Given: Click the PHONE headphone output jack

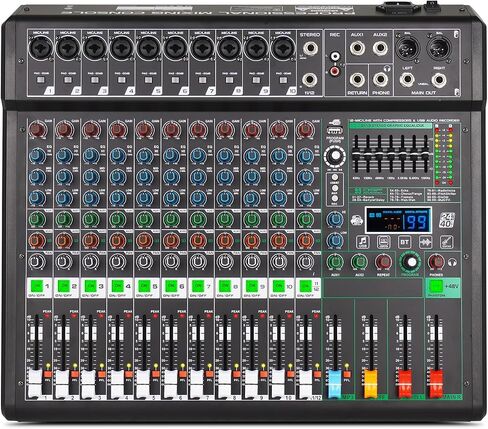Looking at the screenshot, I should [380, 80].
